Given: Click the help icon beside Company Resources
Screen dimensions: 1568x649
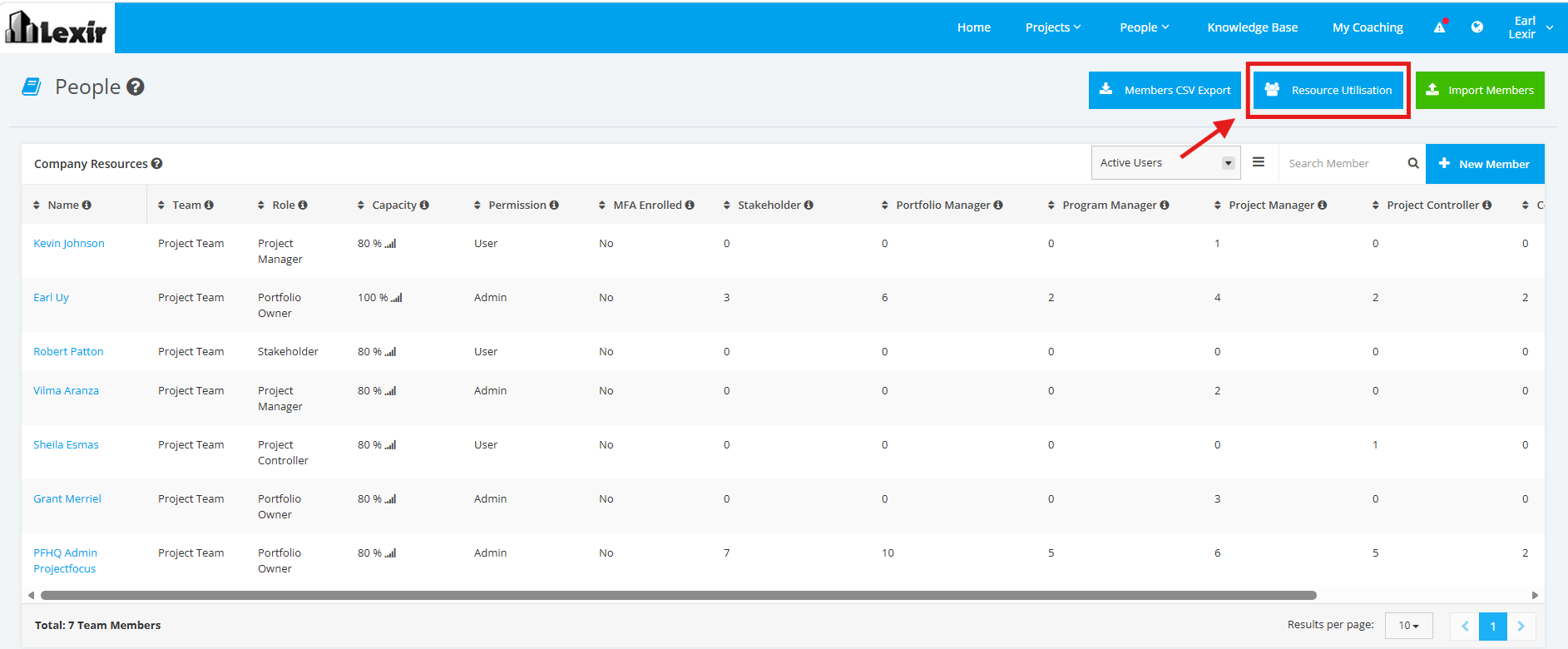Looking at the screenshot, I should tap(156, 164).
